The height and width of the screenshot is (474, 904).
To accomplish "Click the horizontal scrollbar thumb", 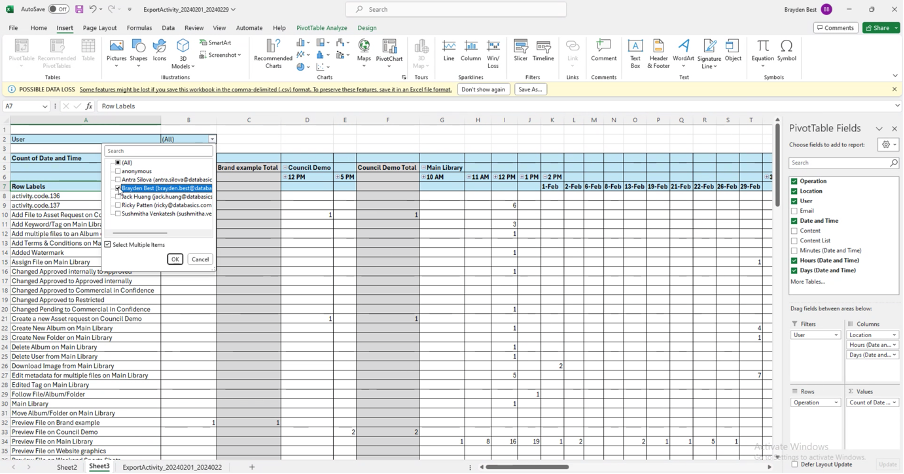I will [528, 467].
